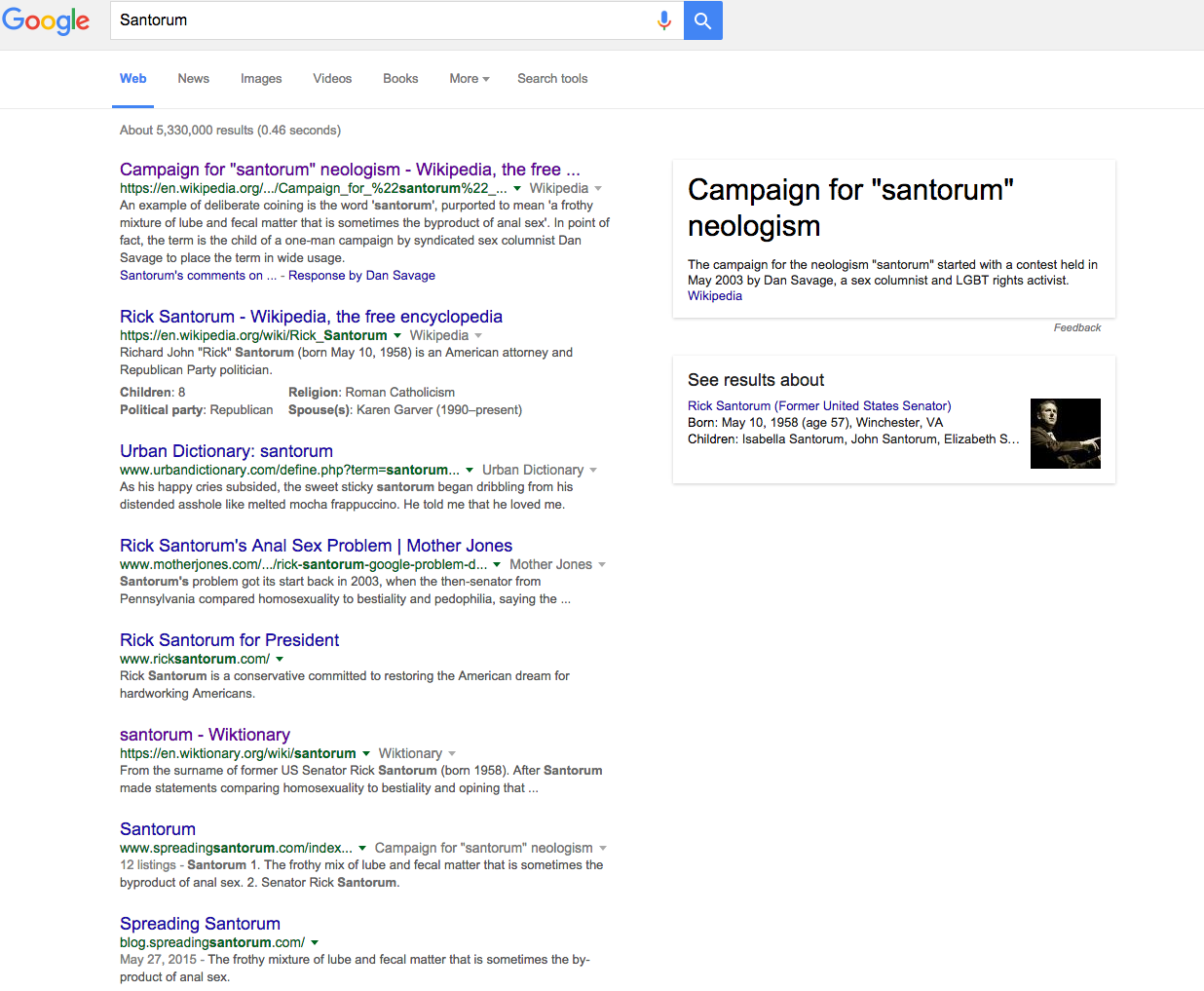Click the Google logo
Image resolution: width=1204 pixels, height=991 pixels.
(46, 20)
